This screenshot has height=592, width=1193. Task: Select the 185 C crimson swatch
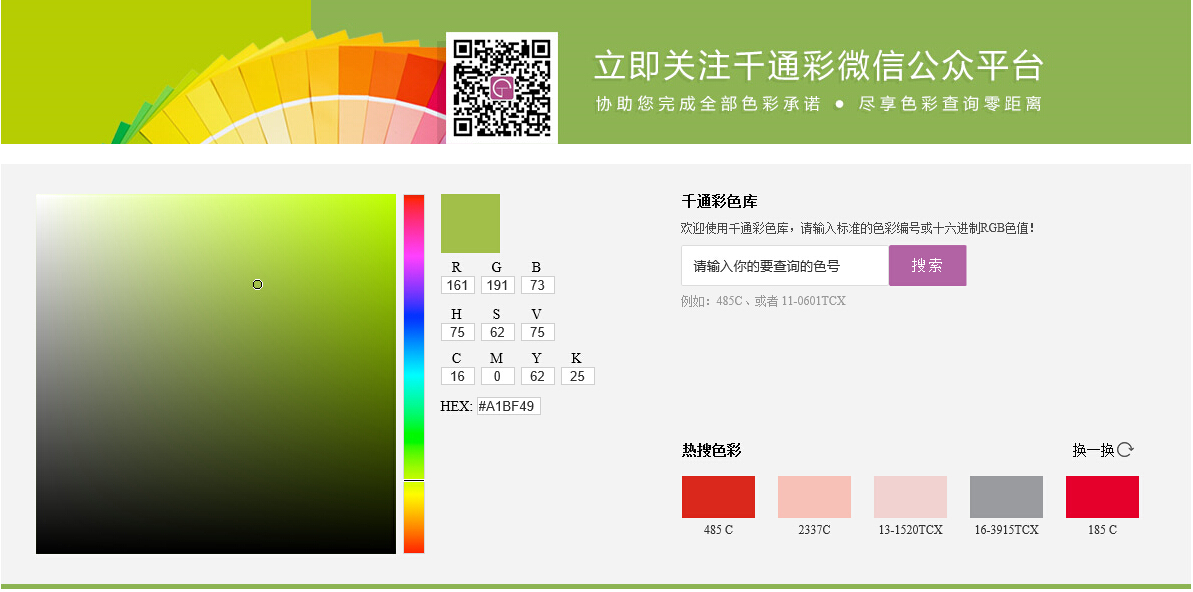tap(1102, 497)
